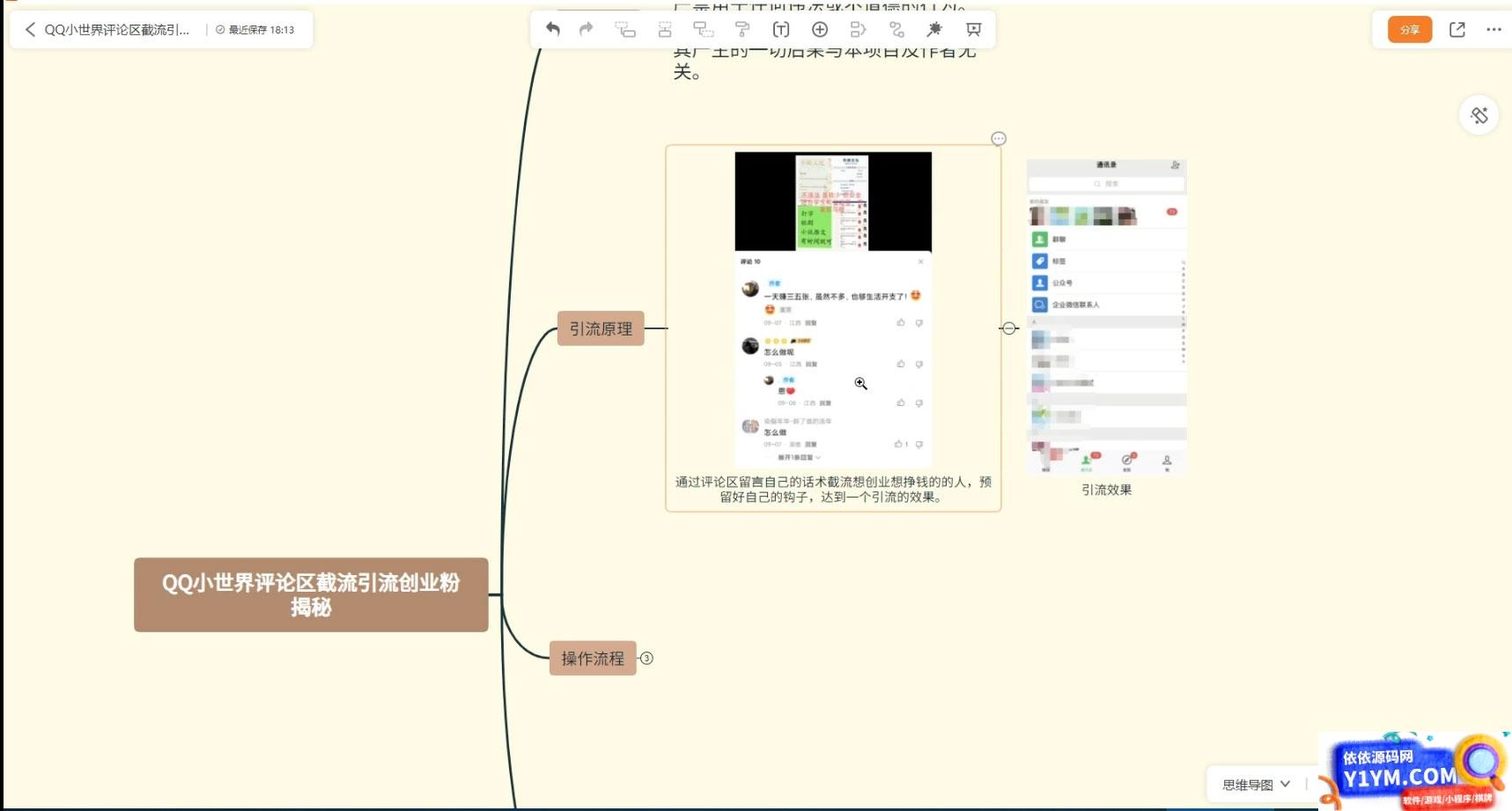The height and width of the screenshot is (811, 1512).
Task: Go back using the left arrow
Action: point(30,30)
